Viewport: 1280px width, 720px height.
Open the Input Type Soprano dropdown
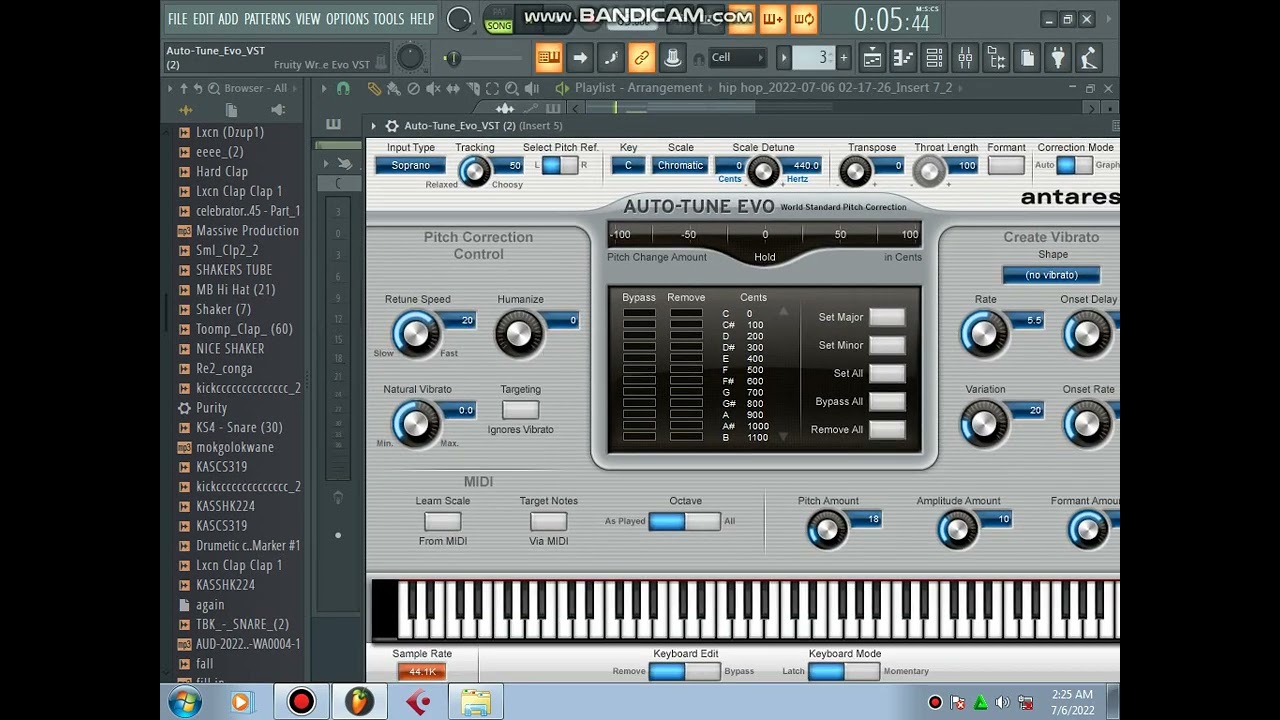pyautogui.click(x=411, y=165)
